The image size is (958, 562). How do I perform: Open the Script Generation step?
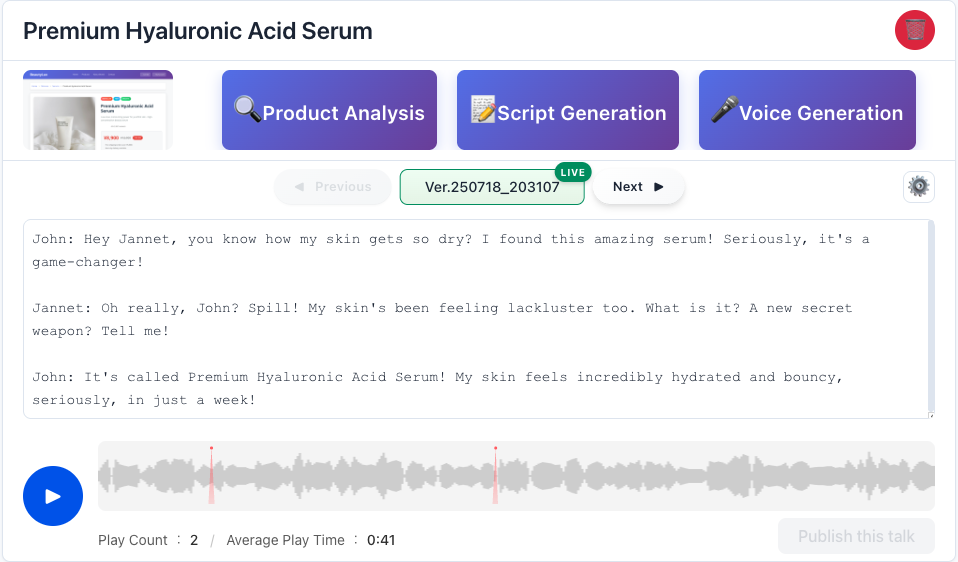(x=568, y=110)
